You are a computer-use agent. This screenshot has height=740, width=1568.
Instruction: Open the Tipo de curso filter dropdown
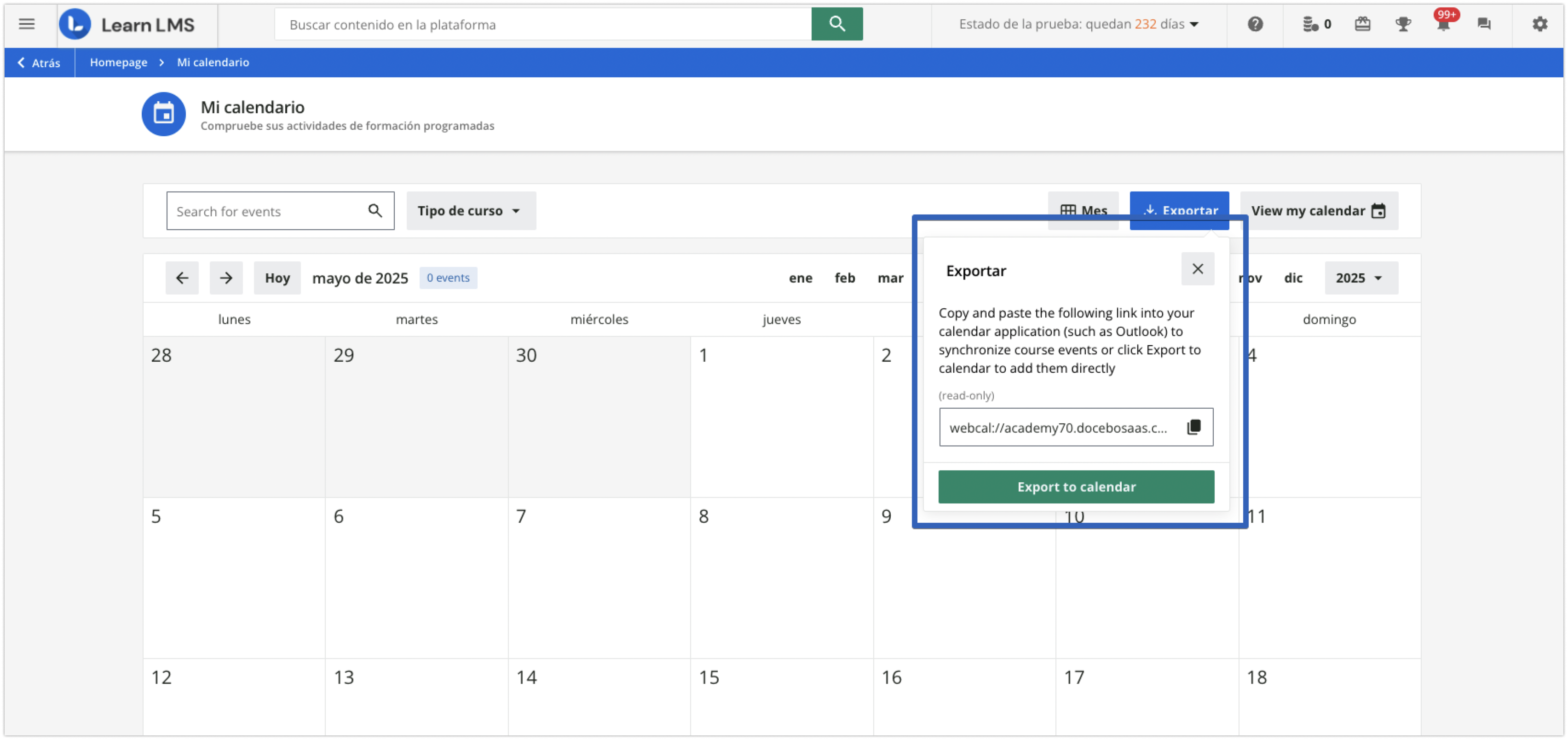coord(471,211)
